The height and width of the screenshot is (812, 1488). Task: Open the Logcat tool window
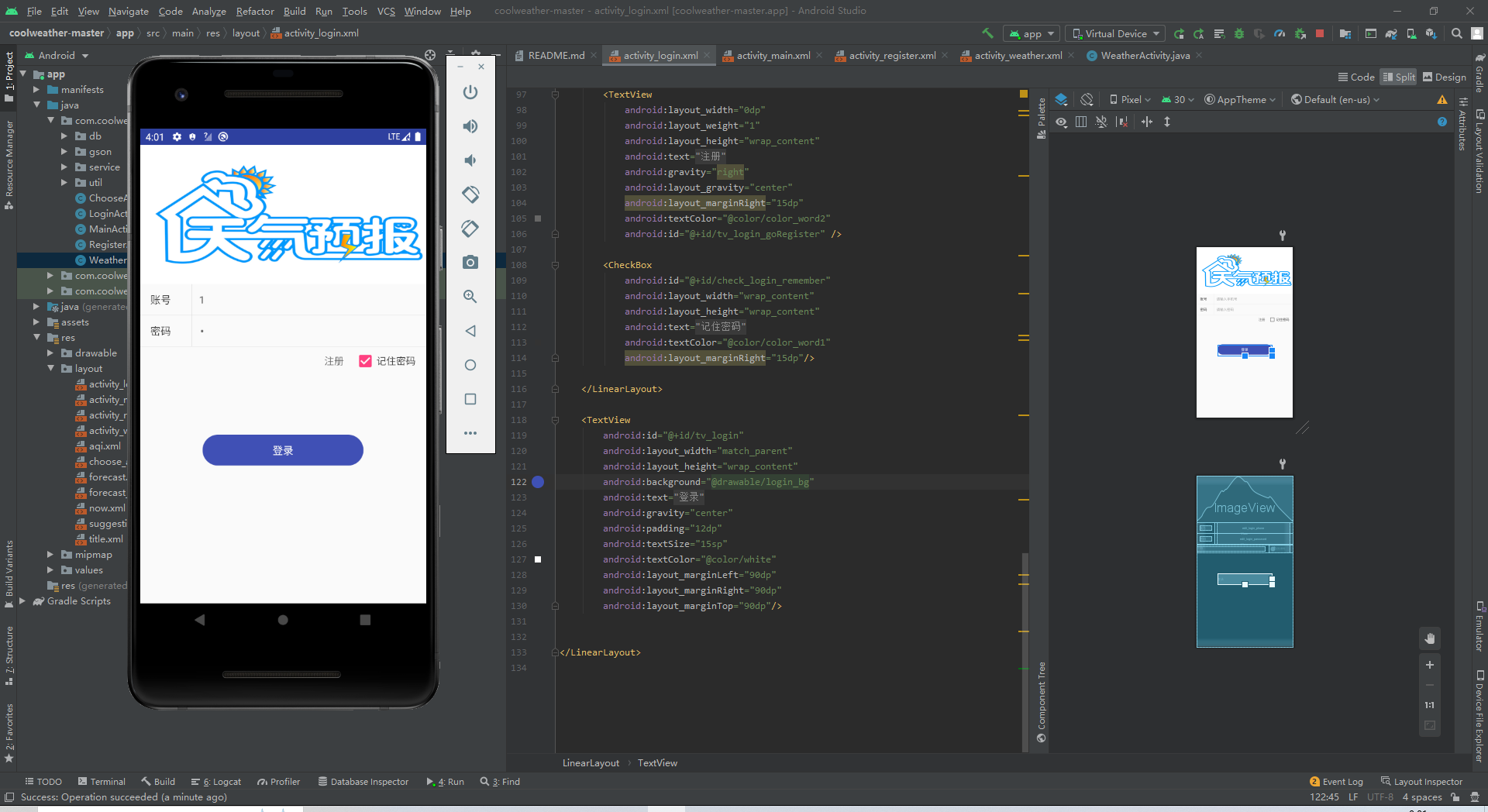(x=216, y=782)
